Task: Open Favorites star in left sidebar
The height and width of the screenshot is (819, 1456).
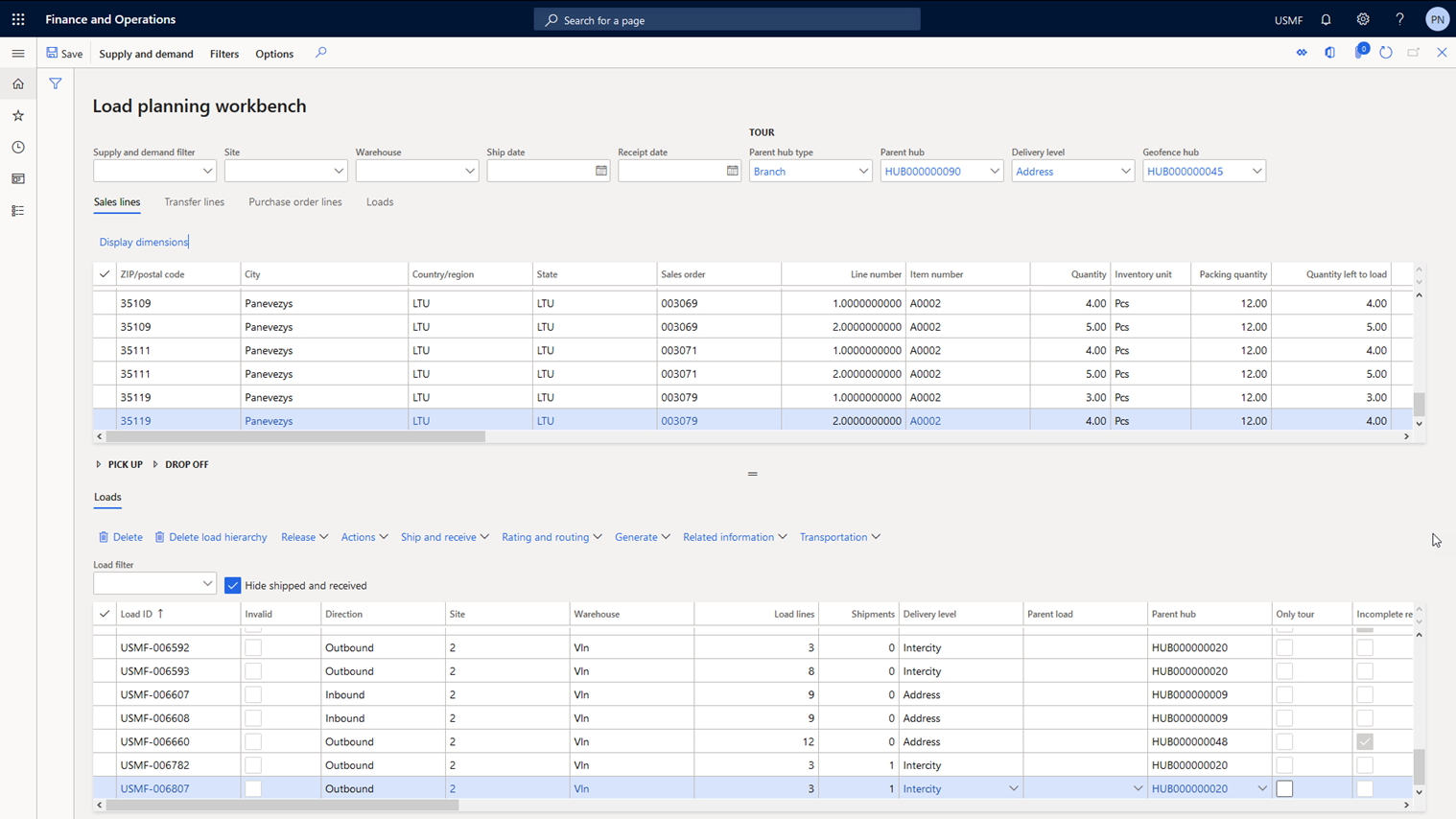Action: (18, 116)
